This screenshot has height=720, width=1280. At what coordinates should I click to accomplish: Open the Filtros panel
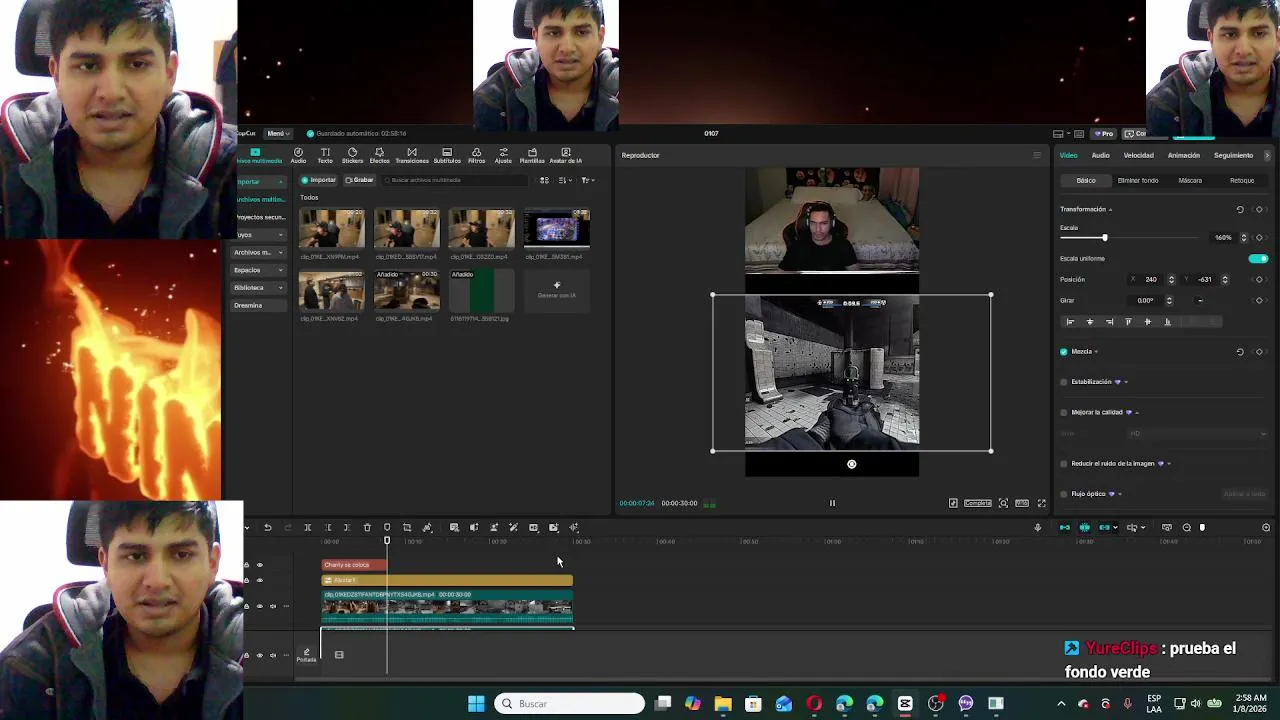tap(476, 155)
